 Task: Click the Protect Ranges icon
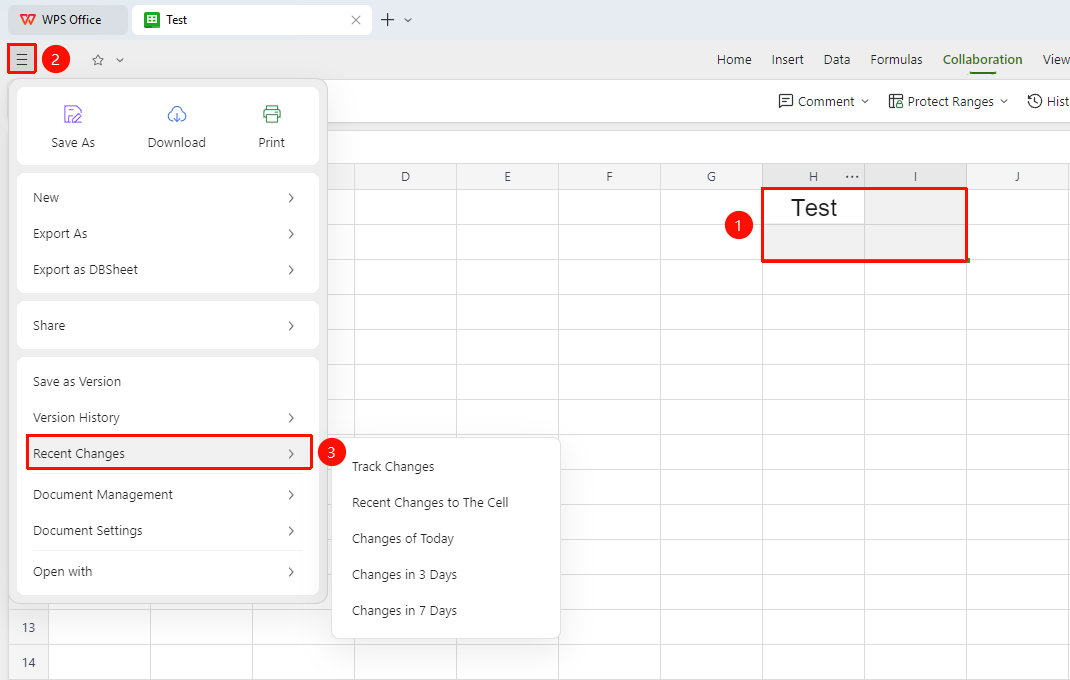pyautogui.click(x=896, y=101)
